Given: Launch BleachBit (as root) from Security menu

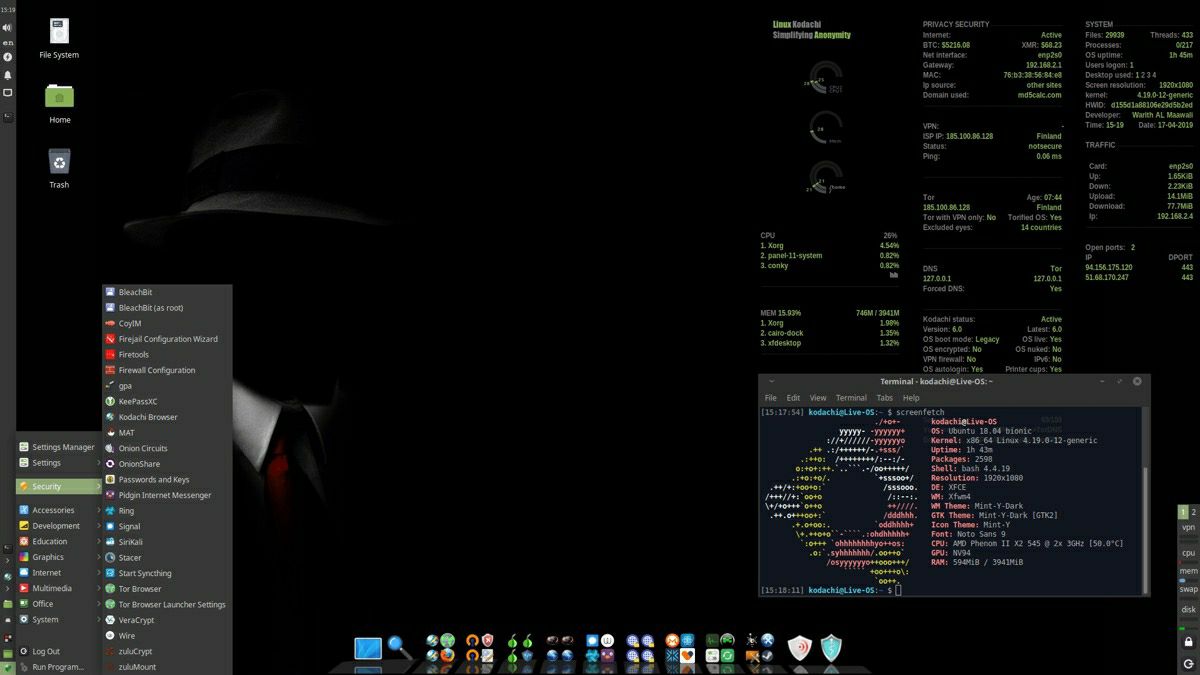Looking at the screenshot, I should click(150, 308).
